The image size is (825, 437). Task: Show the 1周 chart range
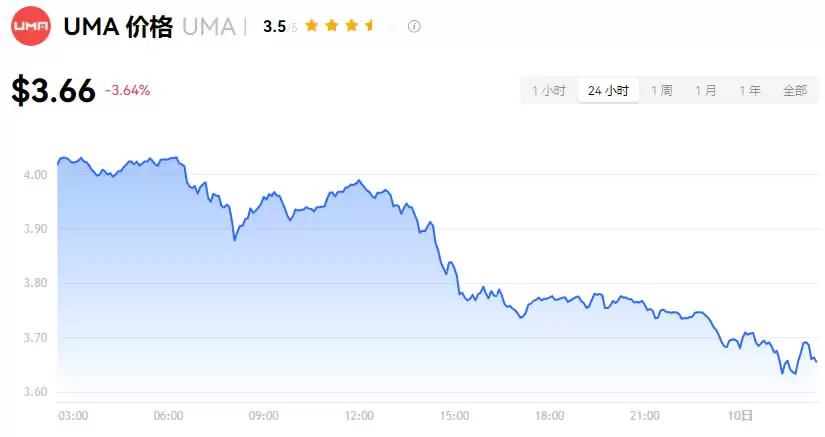tap(662, 91)
